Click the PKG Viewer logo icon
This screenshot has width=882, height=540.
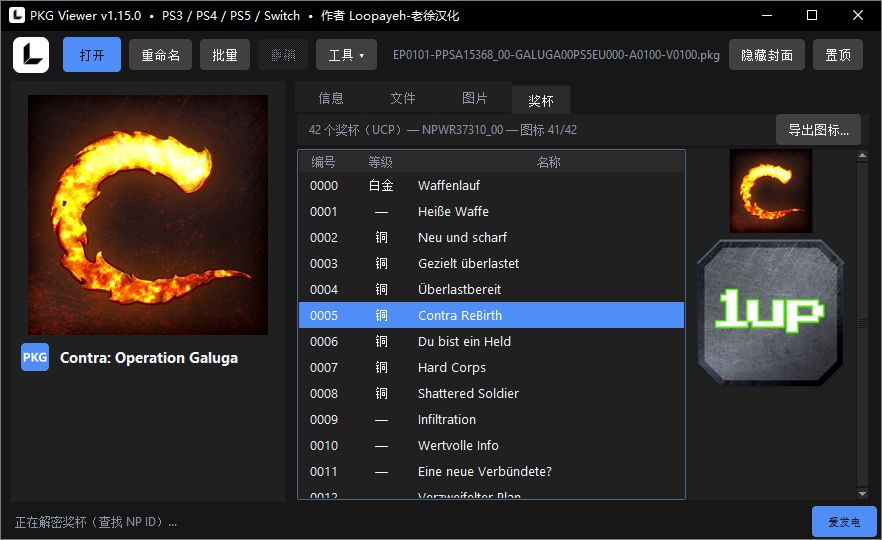coord(31,55)
